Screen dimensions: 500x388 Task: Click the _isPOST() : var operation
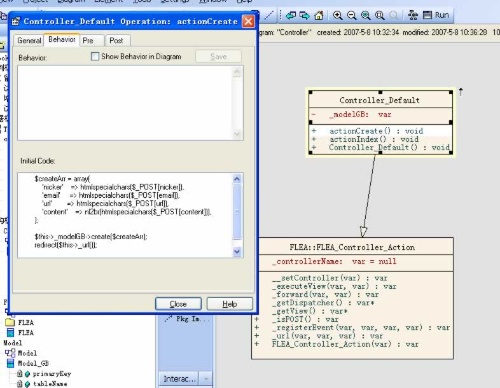click(x=305, y=319)
